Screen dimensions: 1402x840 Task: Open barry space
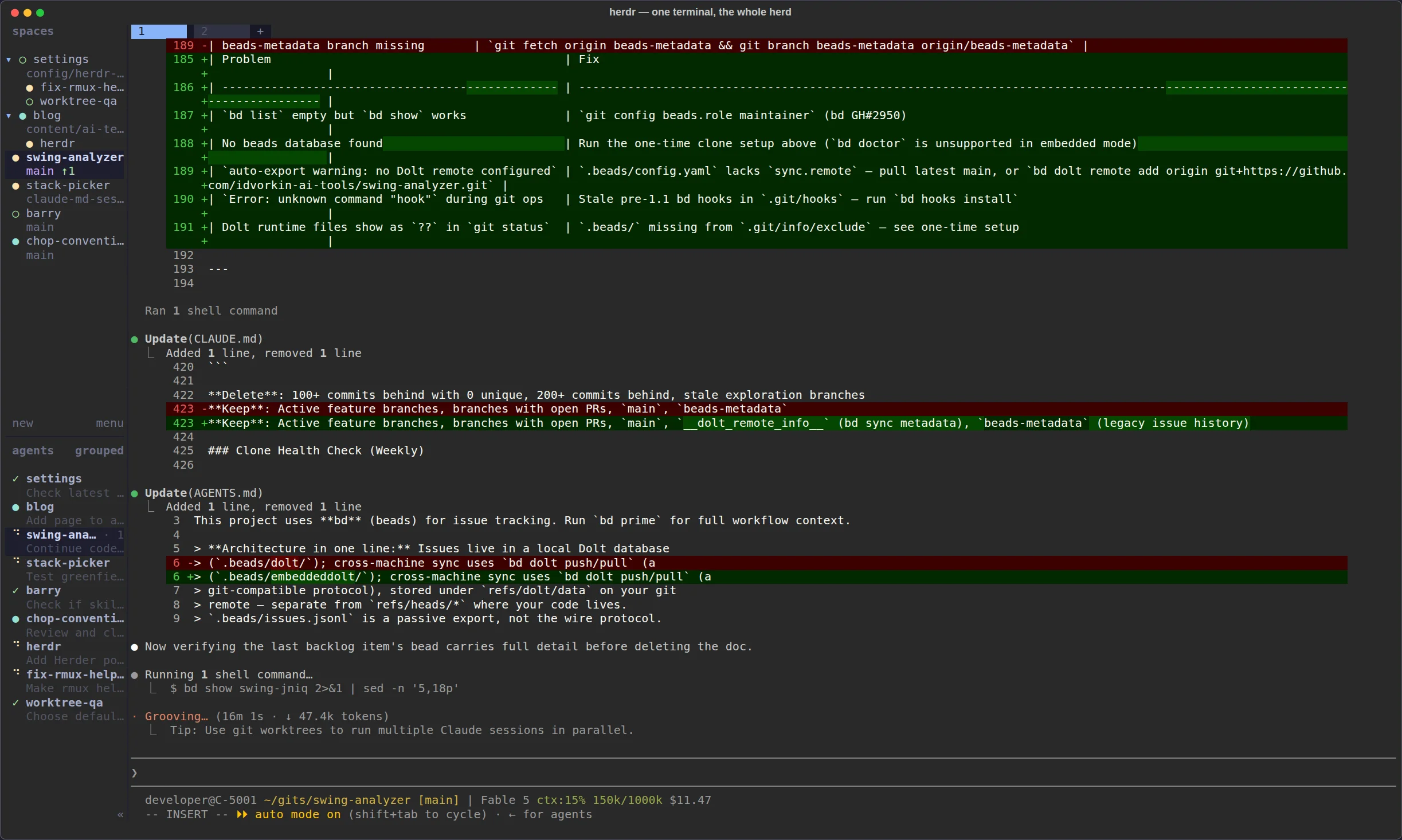pyautogui.click(x=44, y=214)
